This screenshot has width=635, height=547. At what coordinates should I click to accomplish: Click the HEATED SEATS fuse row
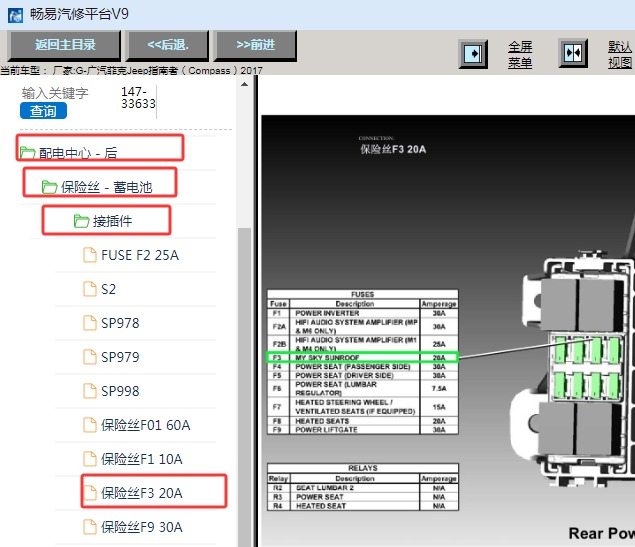[362, 421]
